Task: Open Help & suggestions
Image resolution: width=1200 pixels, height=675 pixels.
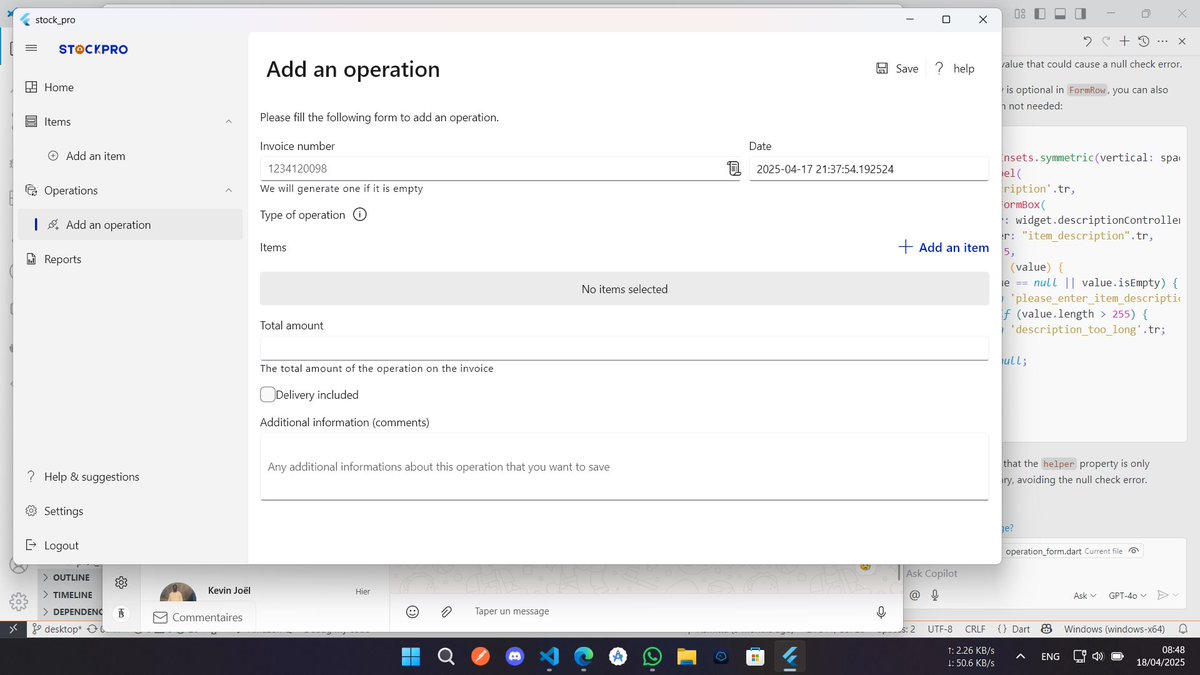Action: [x=130, y=477]
